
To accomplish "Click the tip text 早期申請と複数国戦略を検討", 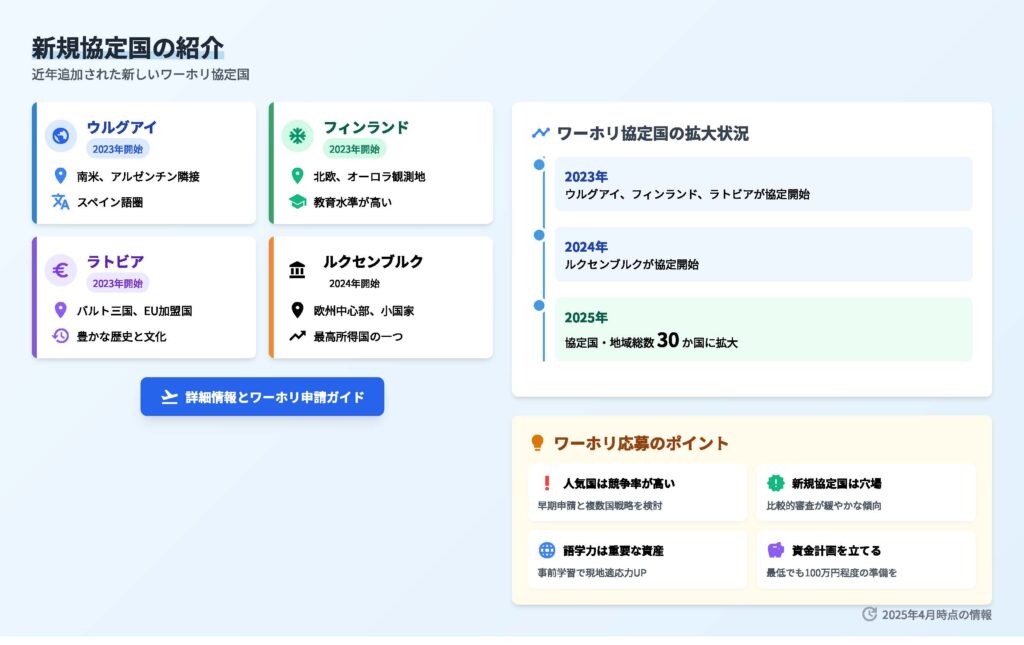I will coord(600,505).
